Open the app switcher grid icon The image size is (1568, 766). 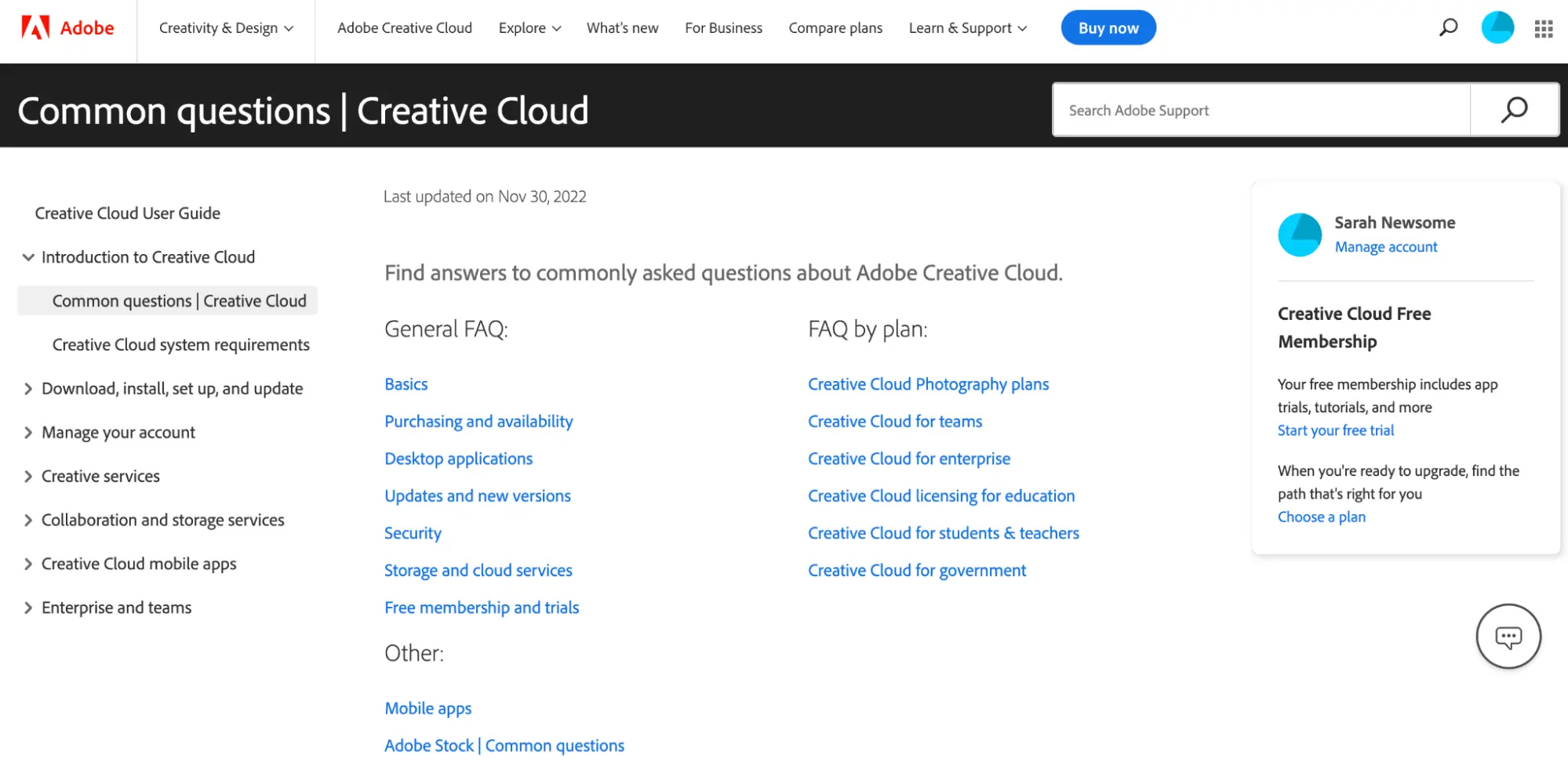click(1543, 29)
